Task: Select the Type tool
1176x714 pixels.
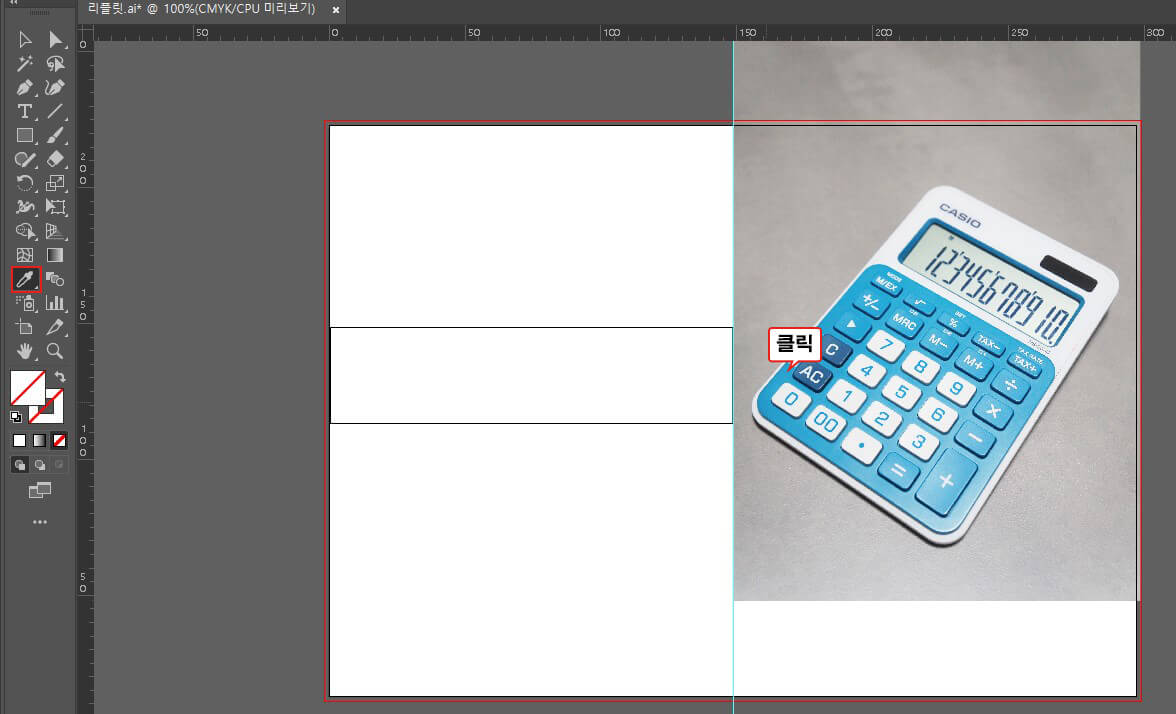Action: click(25, 111)
